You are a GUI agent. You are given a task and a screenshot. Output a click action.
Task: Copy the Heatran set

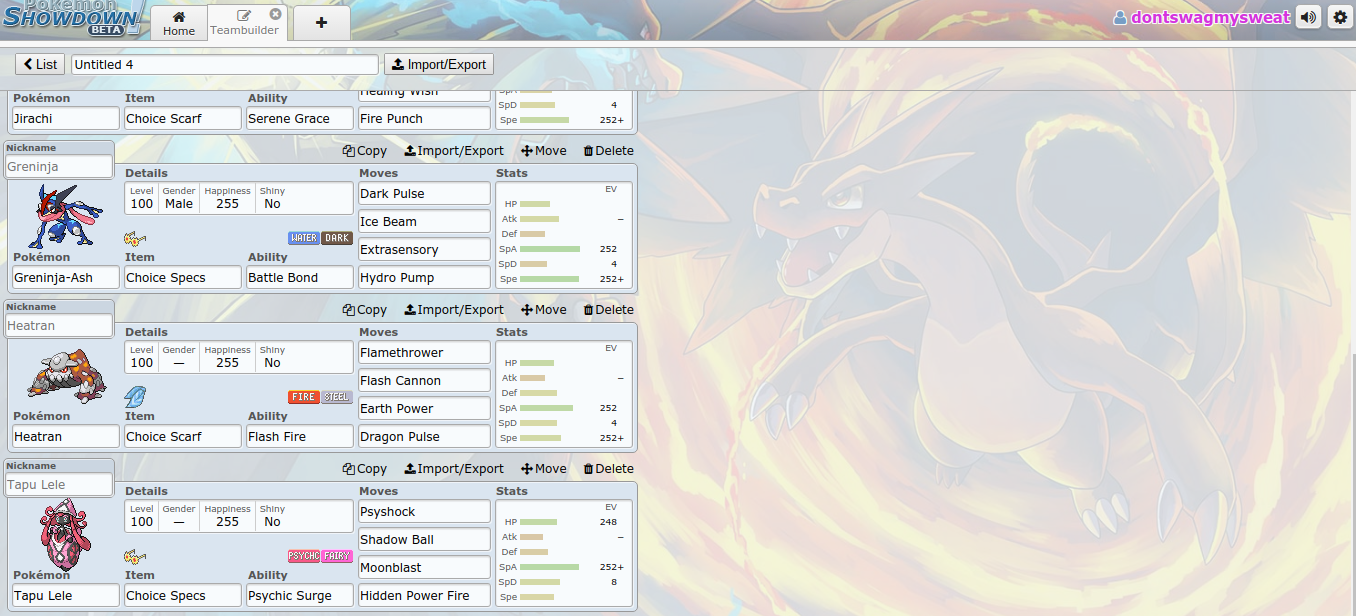pos(365,310)
